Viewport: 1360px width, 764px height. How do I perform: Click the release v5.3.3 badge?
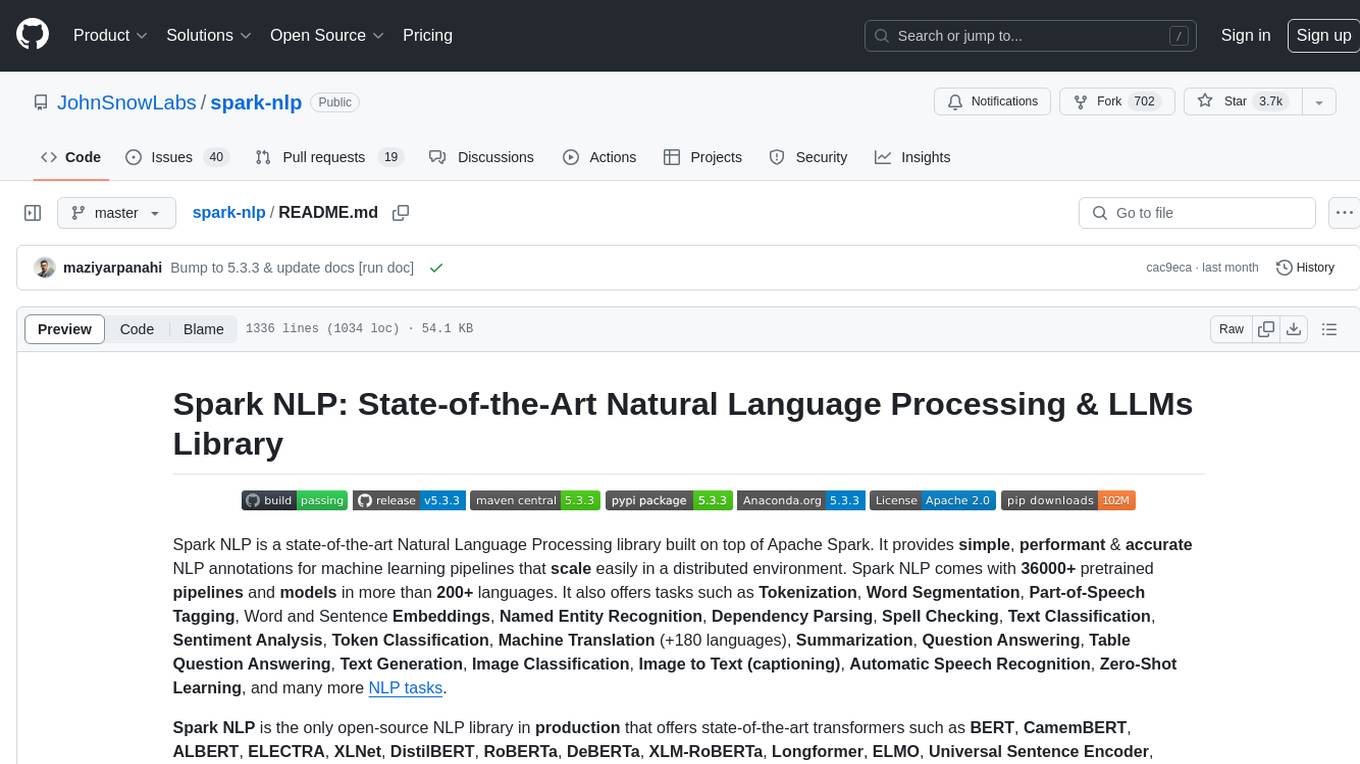point(409,500)
